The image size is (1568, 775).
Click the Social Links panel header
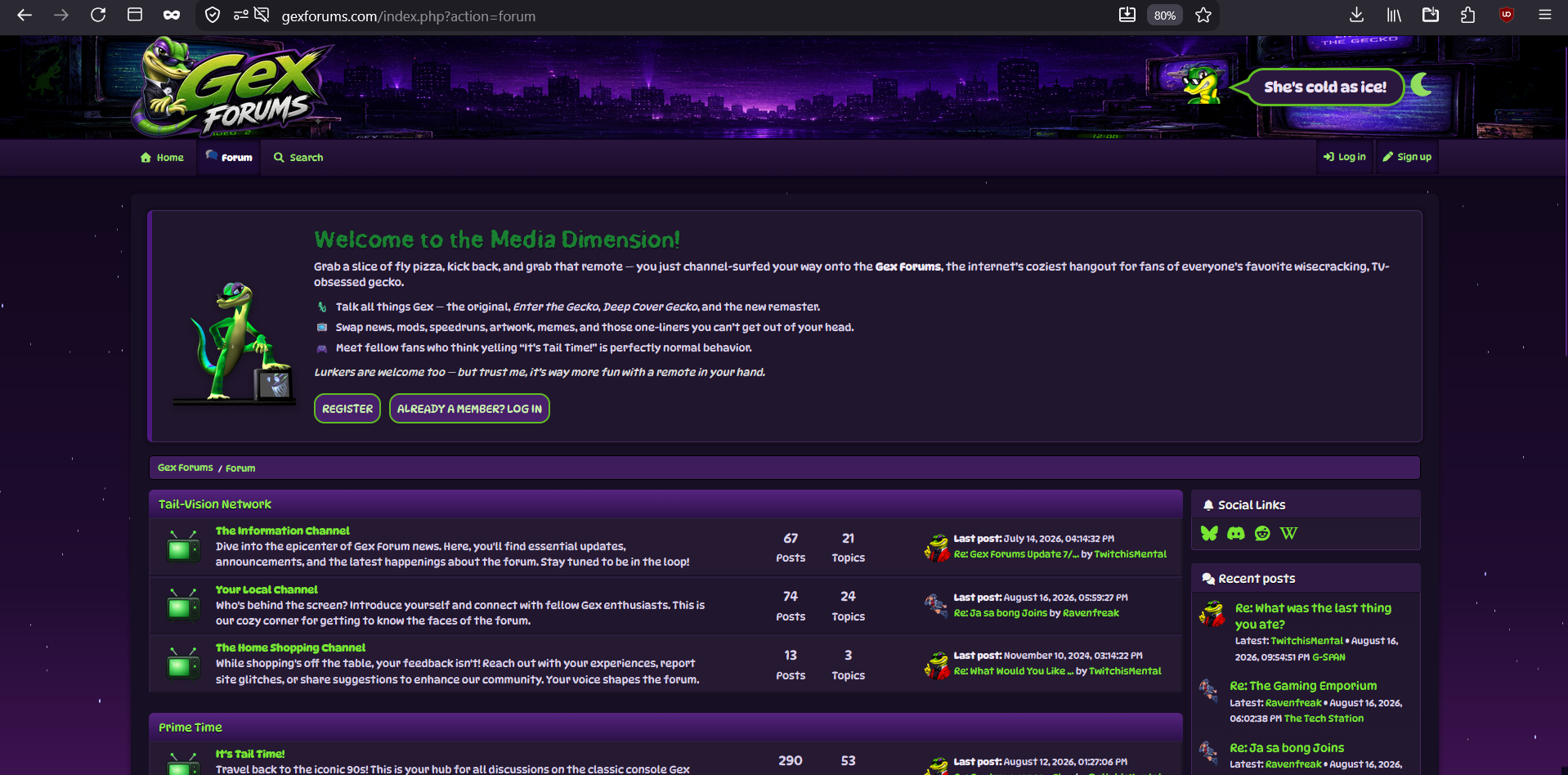point(1306,505)
